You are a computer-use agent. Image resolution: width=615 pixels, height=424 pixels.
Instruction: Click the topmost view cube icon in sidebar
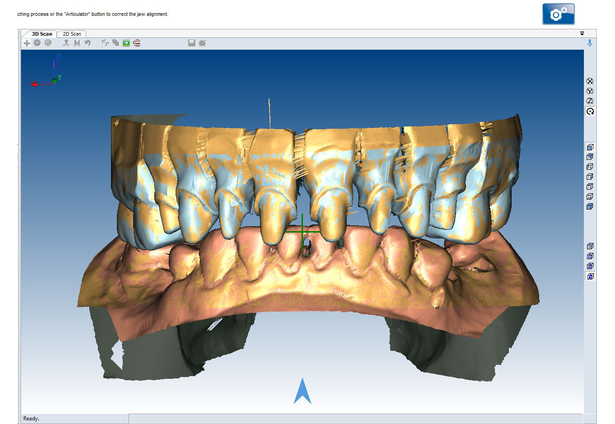coord(590,147)
